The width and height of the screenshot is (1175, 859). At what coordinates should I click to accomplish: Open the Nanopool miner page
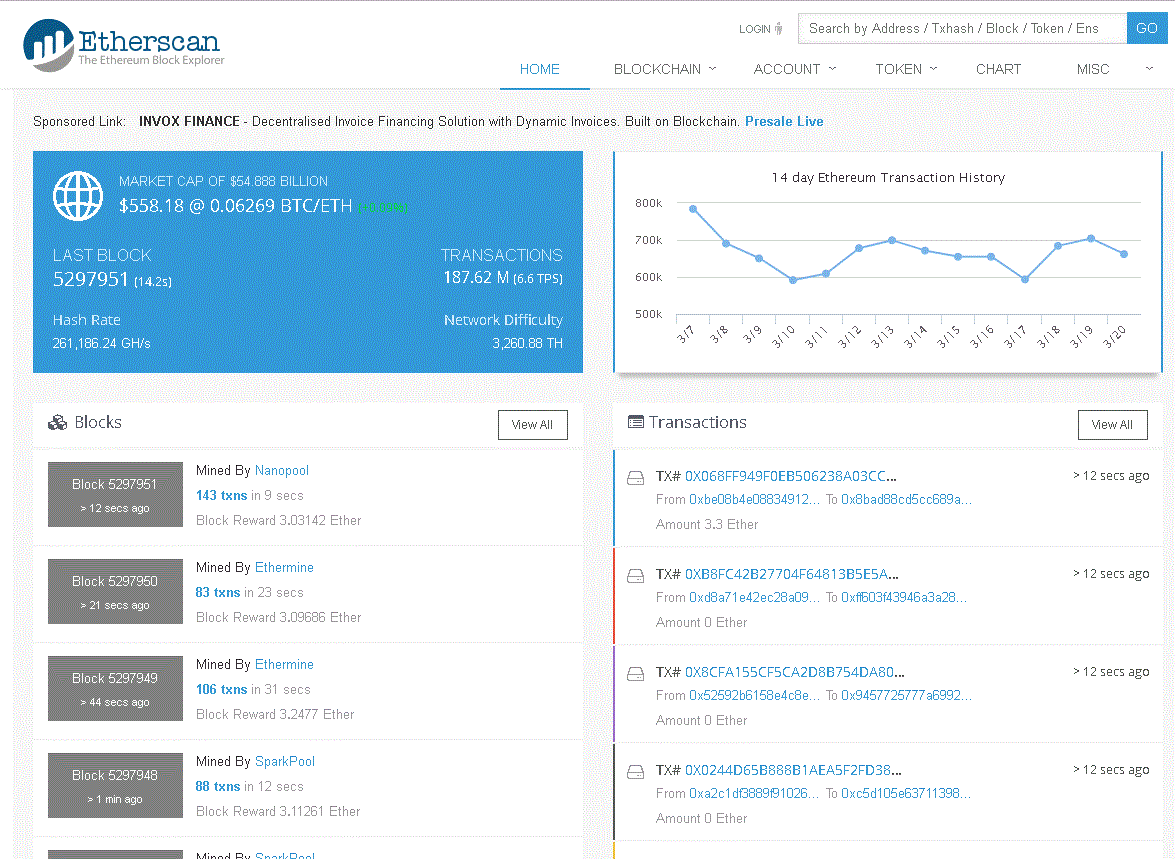coord(281,470)
